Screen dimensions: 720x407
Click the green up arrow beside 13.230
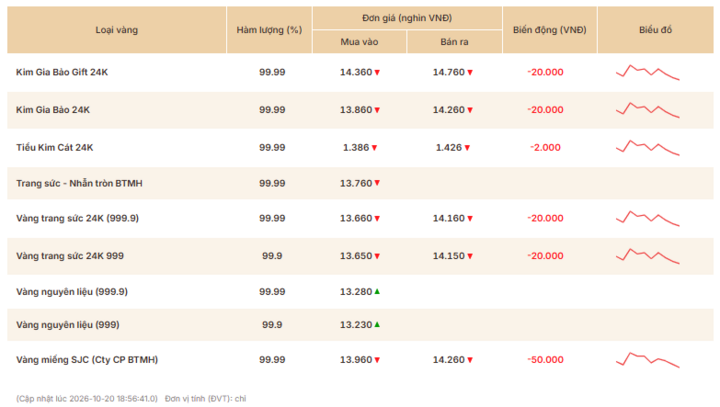[377, 324]
